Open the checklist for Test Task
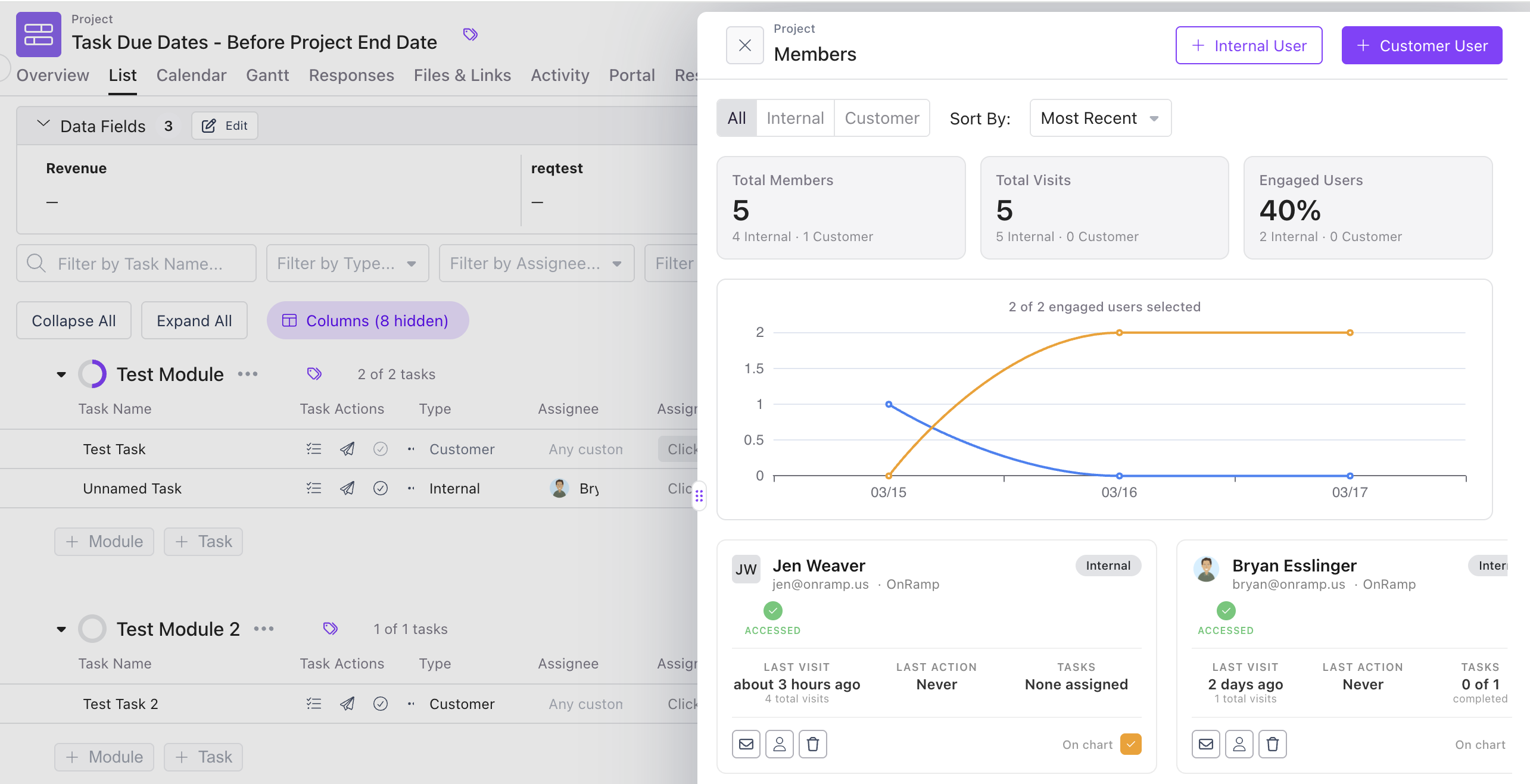The image size is (1530, 784). pos(314,449)
